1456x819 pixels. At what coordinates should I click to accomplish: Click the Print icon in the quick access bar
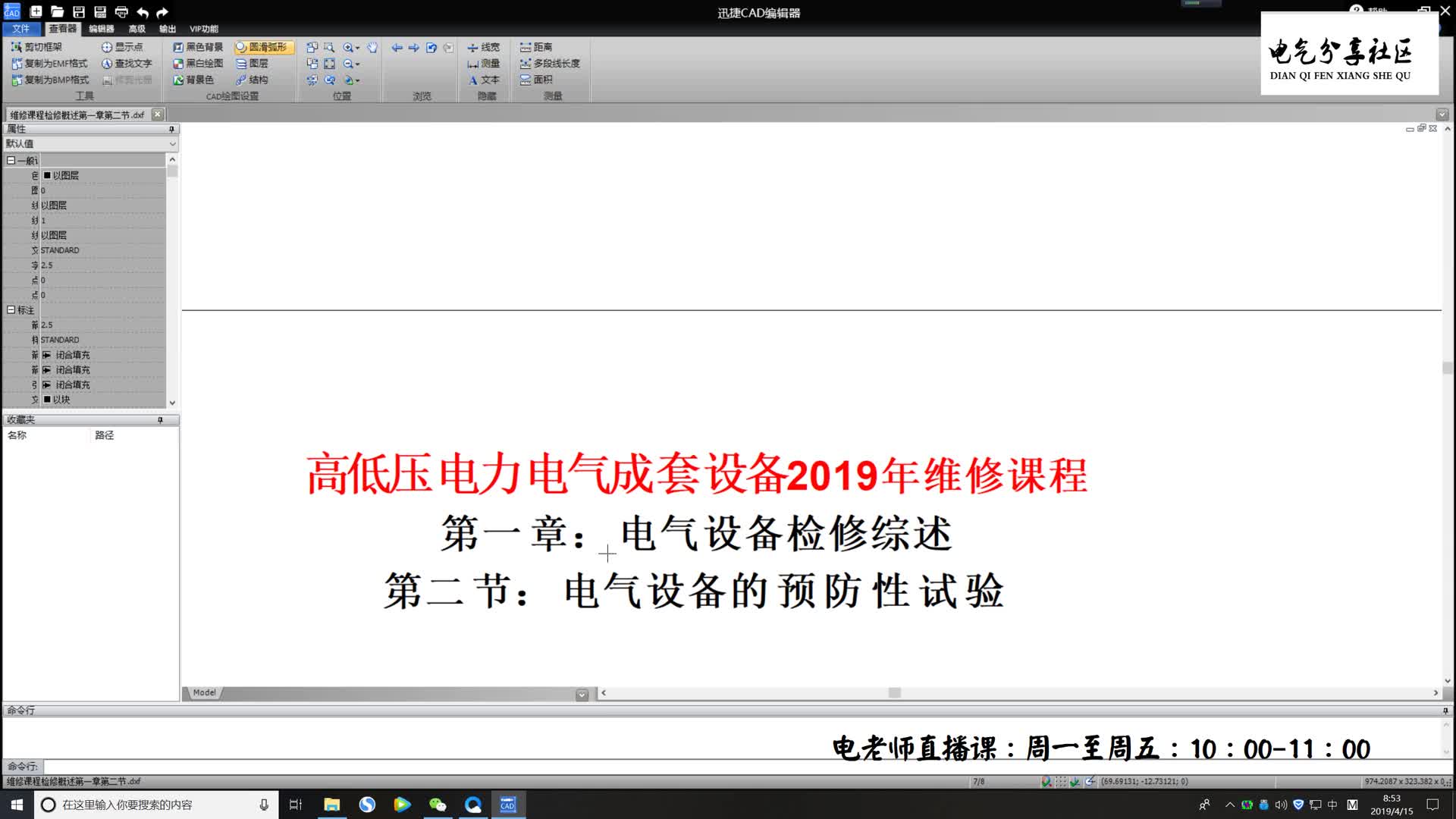[121, 12]
